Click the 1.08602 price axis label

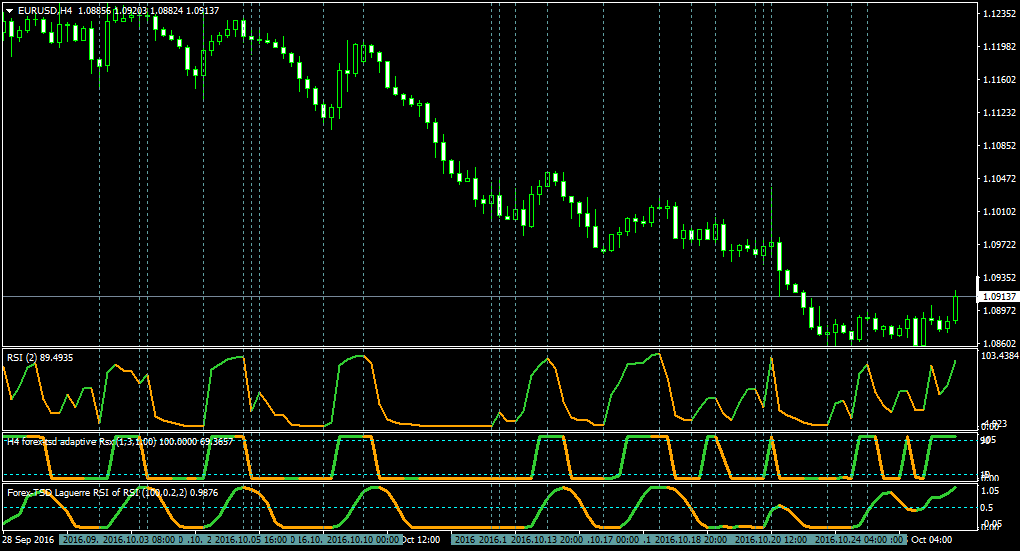pyautogui.click(x=1000, y=343)
